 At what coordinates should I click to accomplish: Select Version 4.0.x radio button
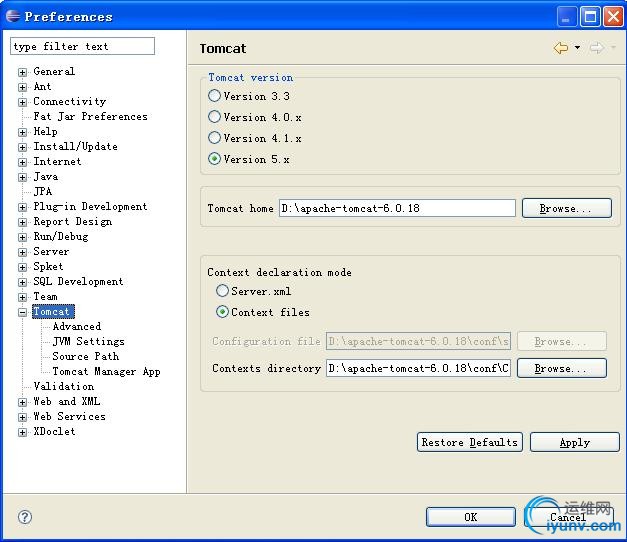click(214, 117)
